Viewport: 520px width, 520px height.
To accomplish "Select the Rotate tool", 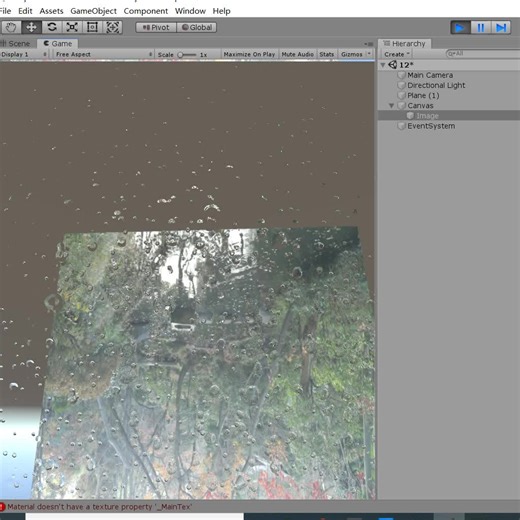I will (x=52, y=27).
